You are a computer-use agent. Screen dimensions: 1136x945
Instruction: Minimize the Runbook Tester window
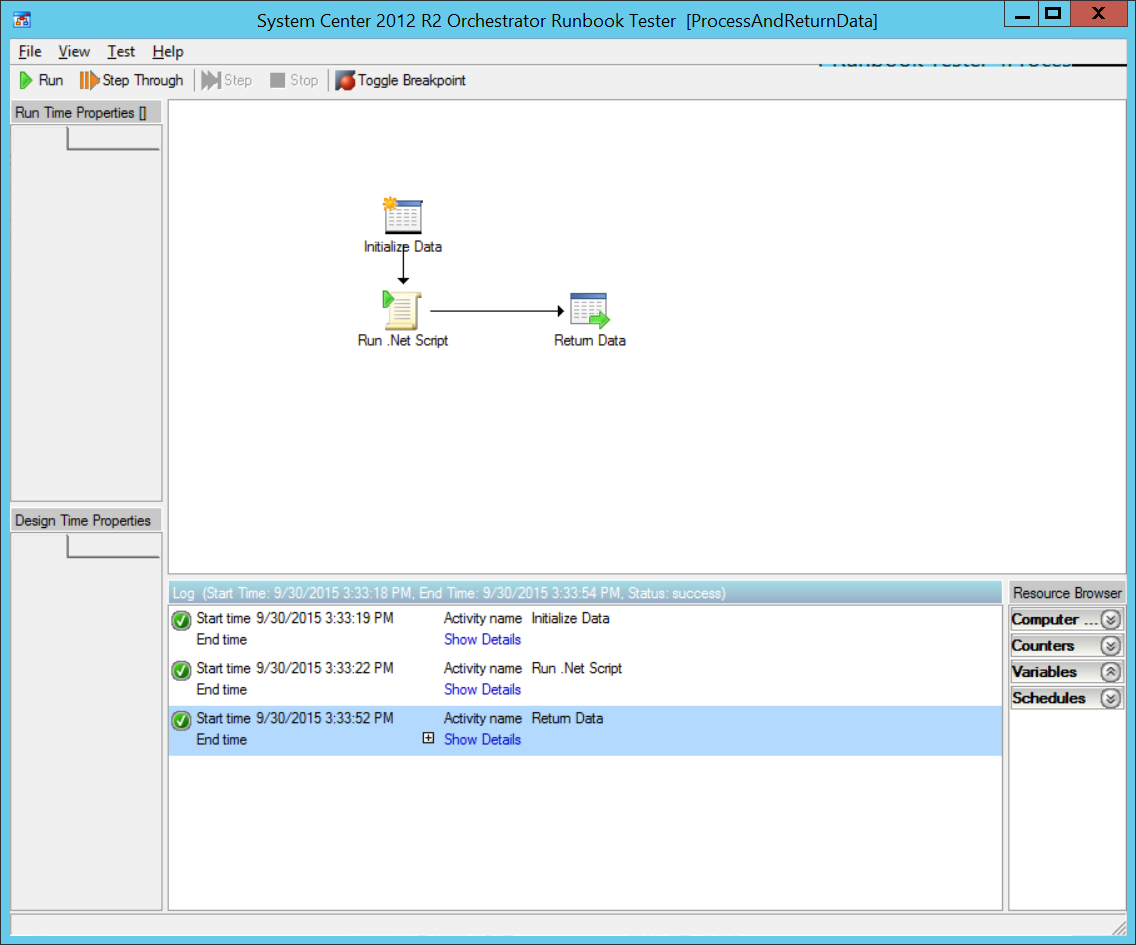[x=1022, y=14]
